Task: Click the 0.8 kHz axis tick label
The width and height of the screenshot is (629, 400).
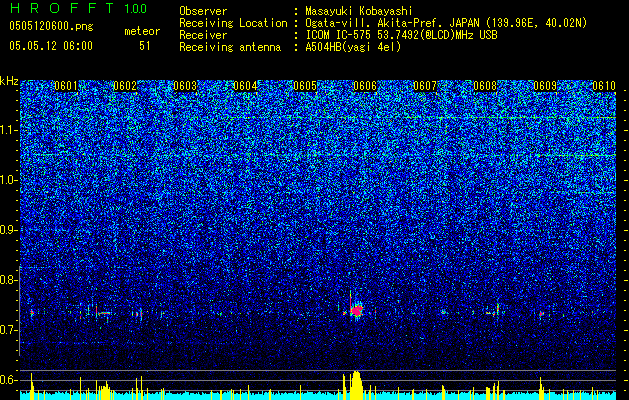Action: 8,280
